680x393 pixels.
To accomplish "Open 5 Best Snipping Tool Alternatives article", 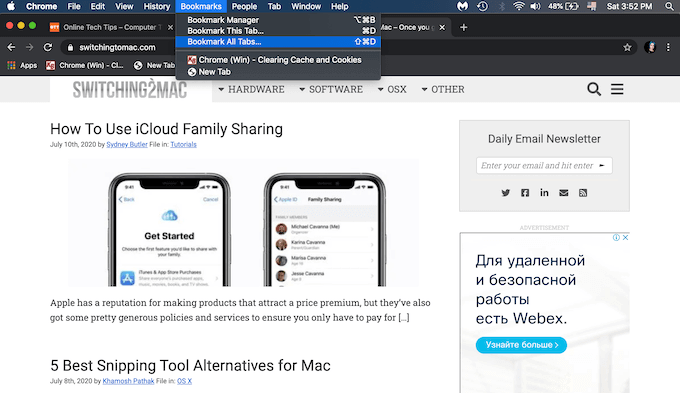I will [190, 366].
